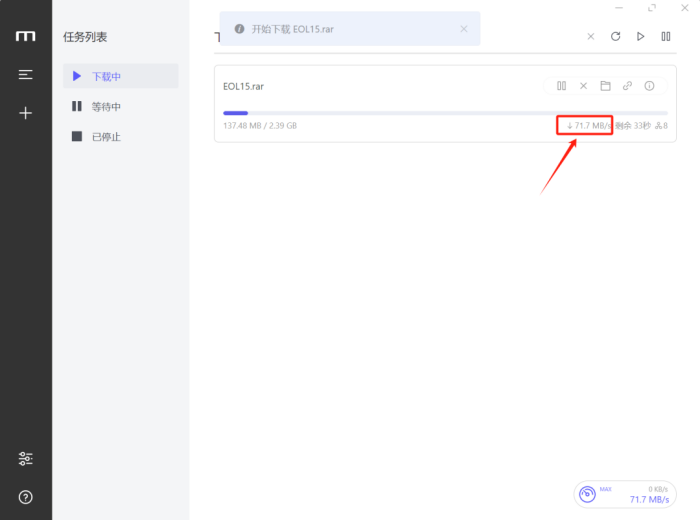Show EOL15.rar in folder
This screenshot has height=521, width=700.
click(x=605, y=86)
